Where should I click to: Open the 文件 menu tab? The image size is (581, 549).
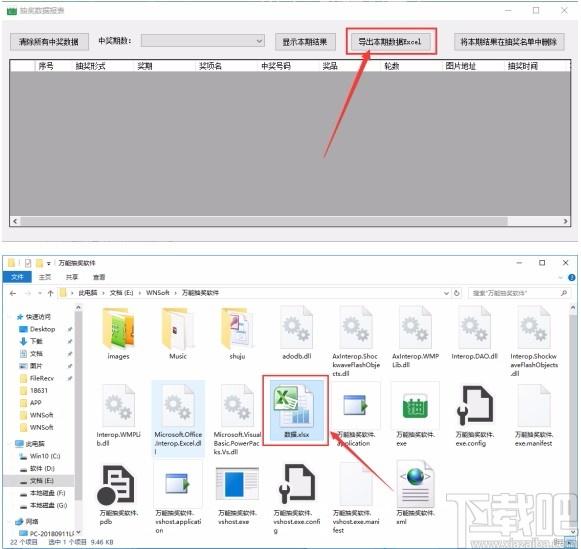(x=17, y=277)
